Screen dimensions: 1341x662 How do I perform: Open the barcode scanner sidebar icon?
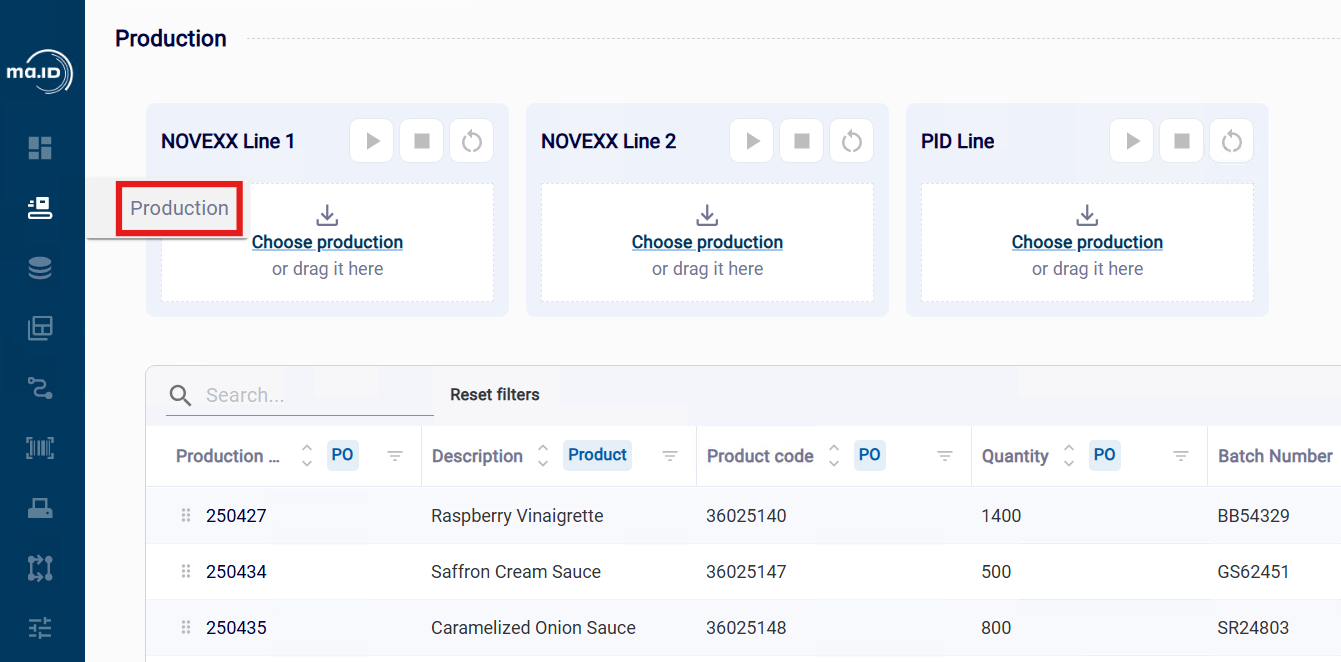point(40,448)
